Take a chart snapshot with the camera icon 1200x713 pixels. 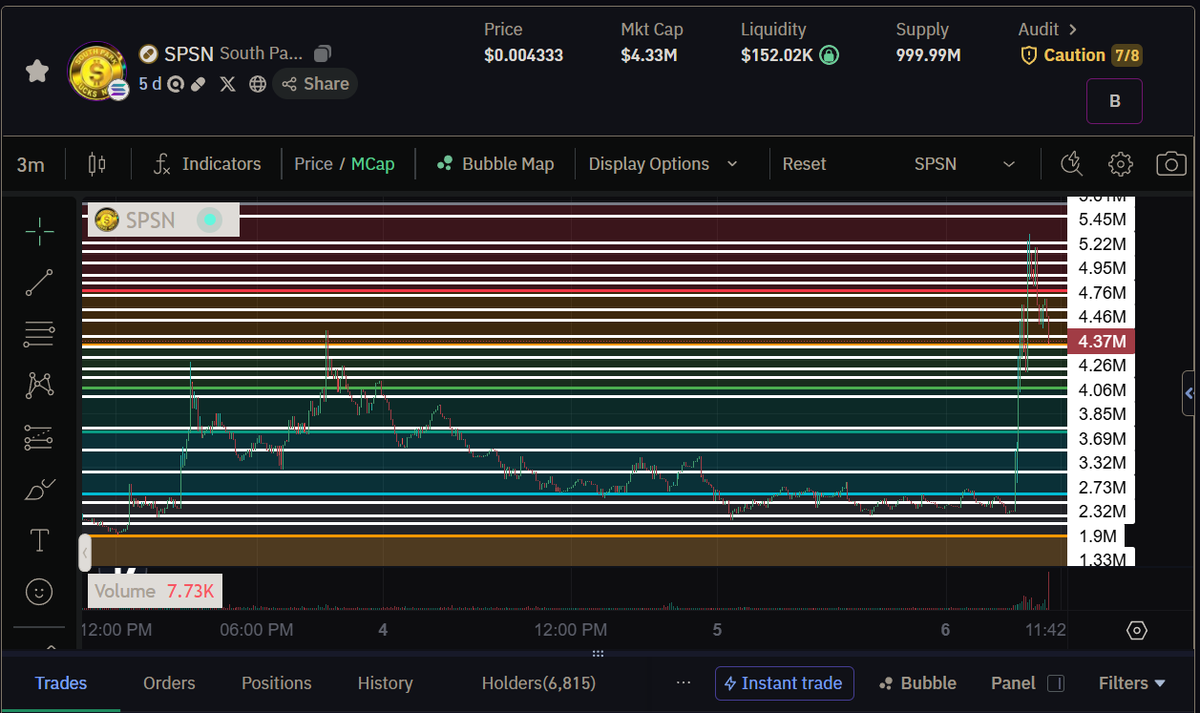pos(1171,164)
